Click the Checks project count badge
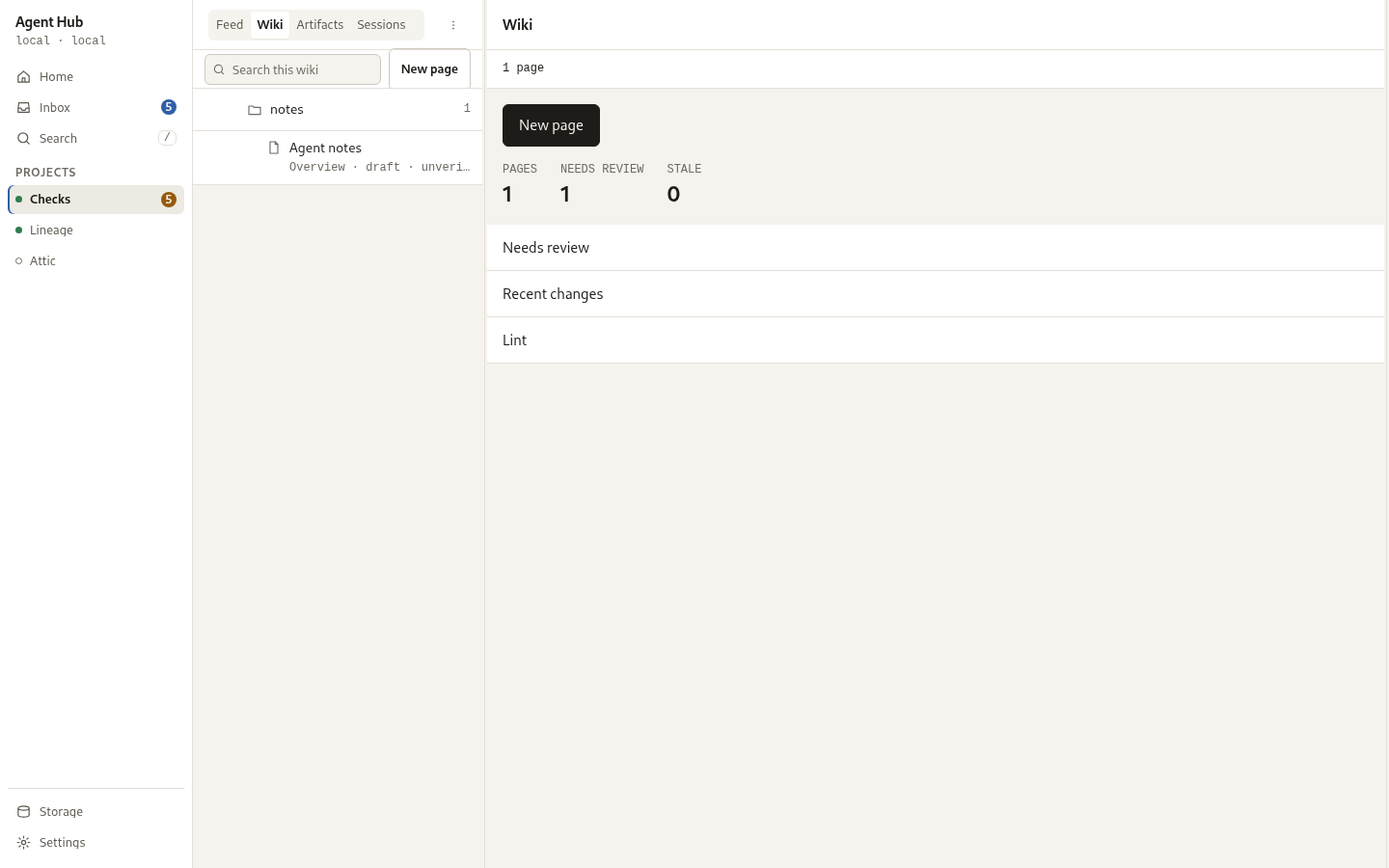Screen dimensions: 1389x868 (x=169, y=200)
